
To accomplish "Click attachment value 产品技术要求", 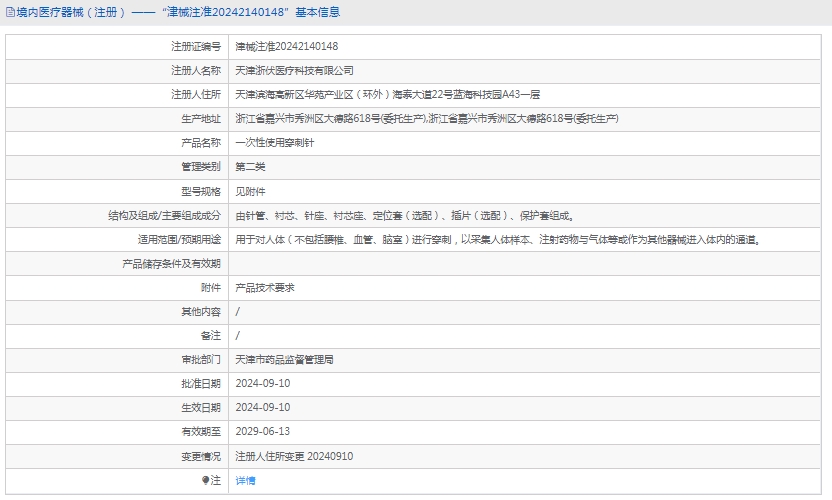I will (264, 287).
